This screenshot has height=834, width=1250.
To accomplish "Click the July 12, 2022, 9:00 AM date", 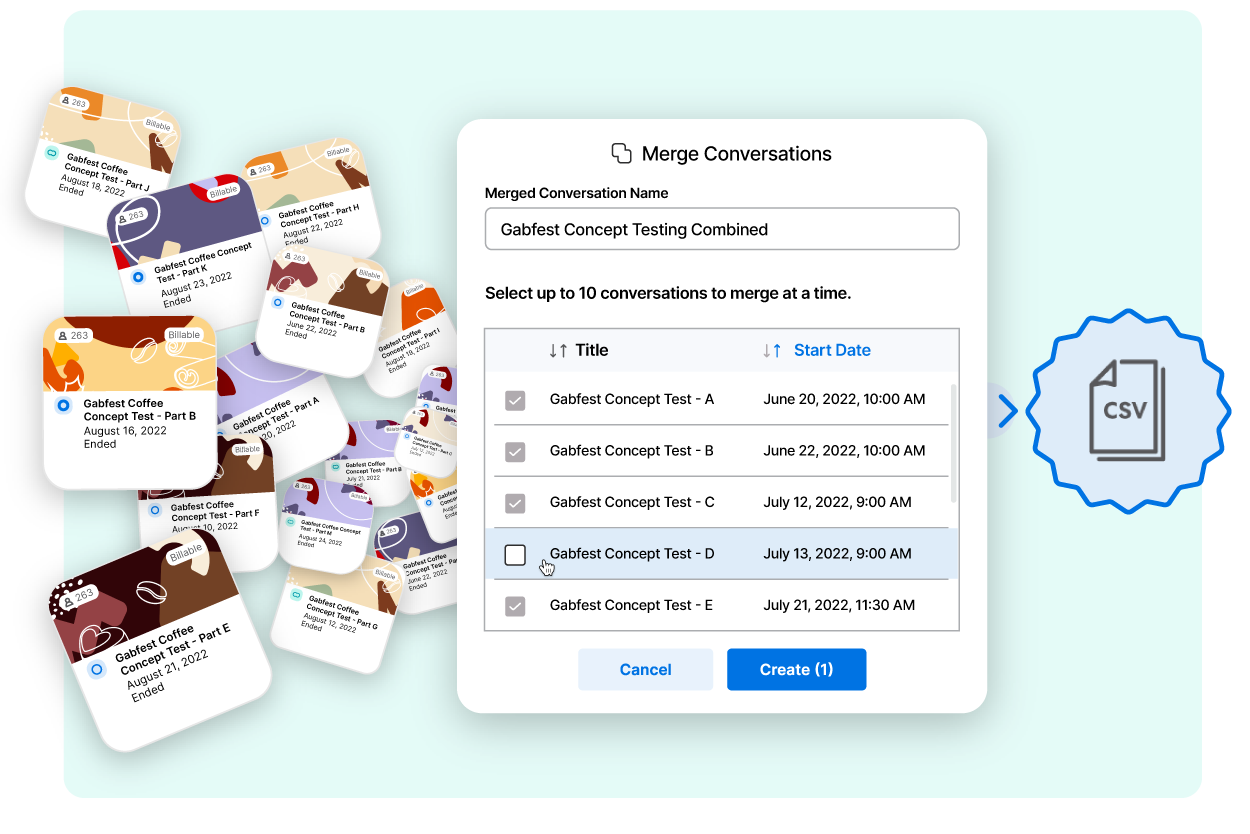I will (837, 502).
